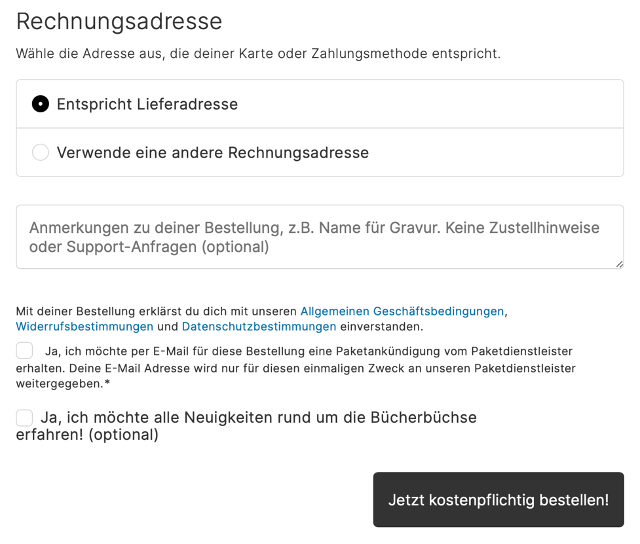Screen dimensions: 640x544
Task: Click the Paketankündigung vom Paketdienstleister consent text
Action: click(x=296, y=367)
